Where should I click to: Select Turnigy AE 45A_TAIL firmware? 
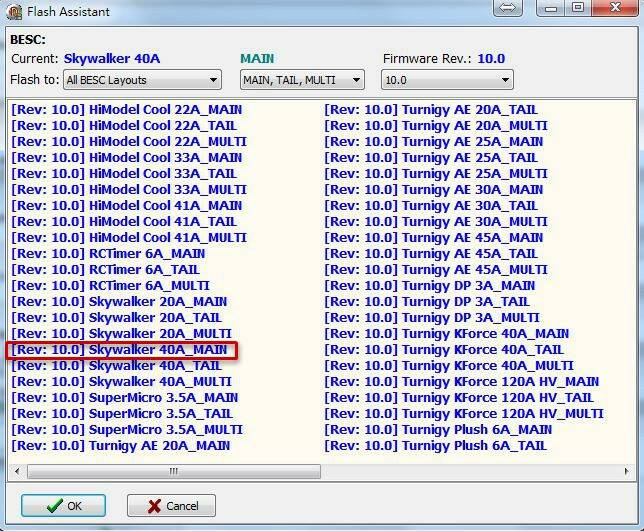[431, 254]
